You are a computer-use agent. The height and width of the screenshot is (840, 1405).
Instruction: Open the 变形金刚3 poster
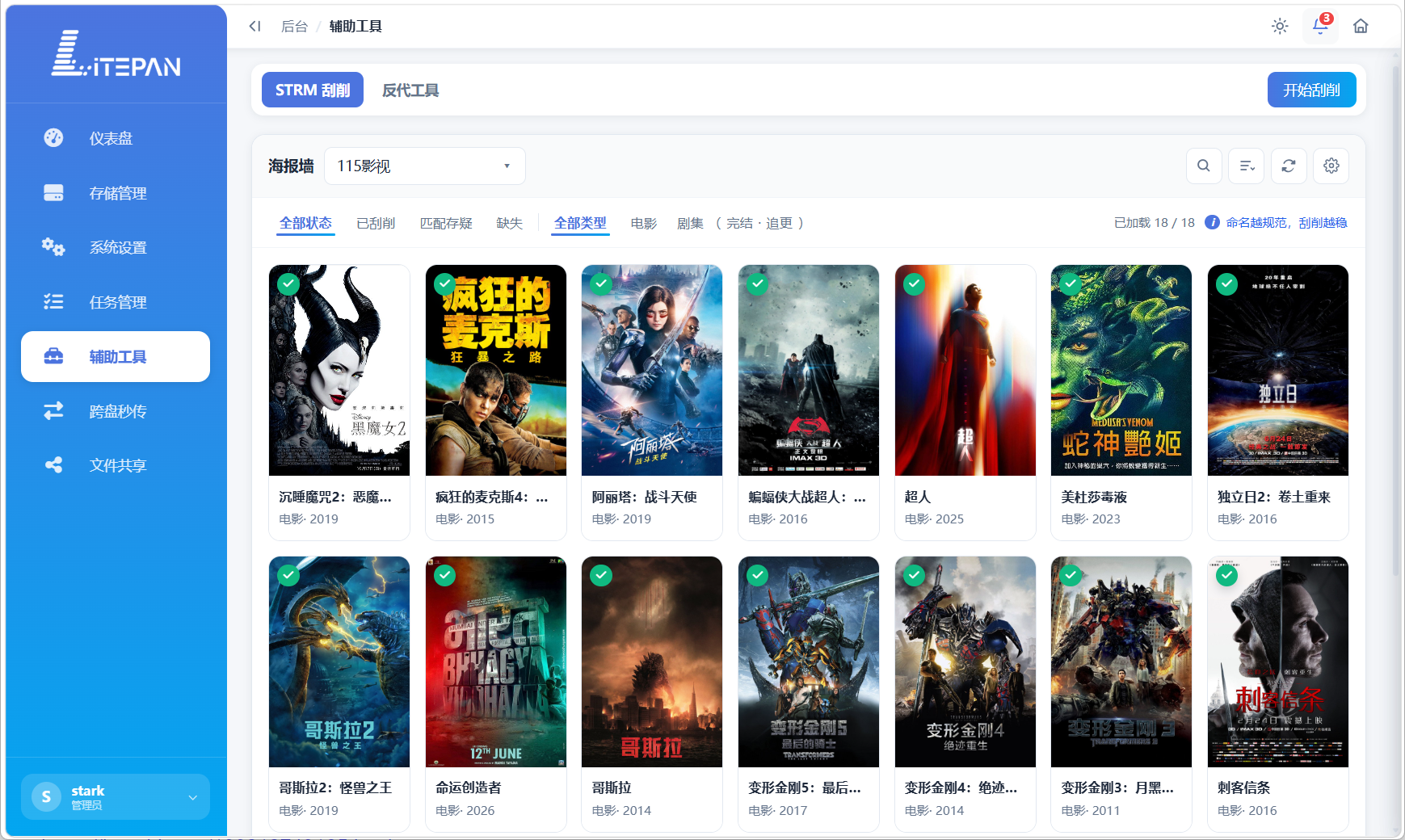click(x=1121, y=661)
